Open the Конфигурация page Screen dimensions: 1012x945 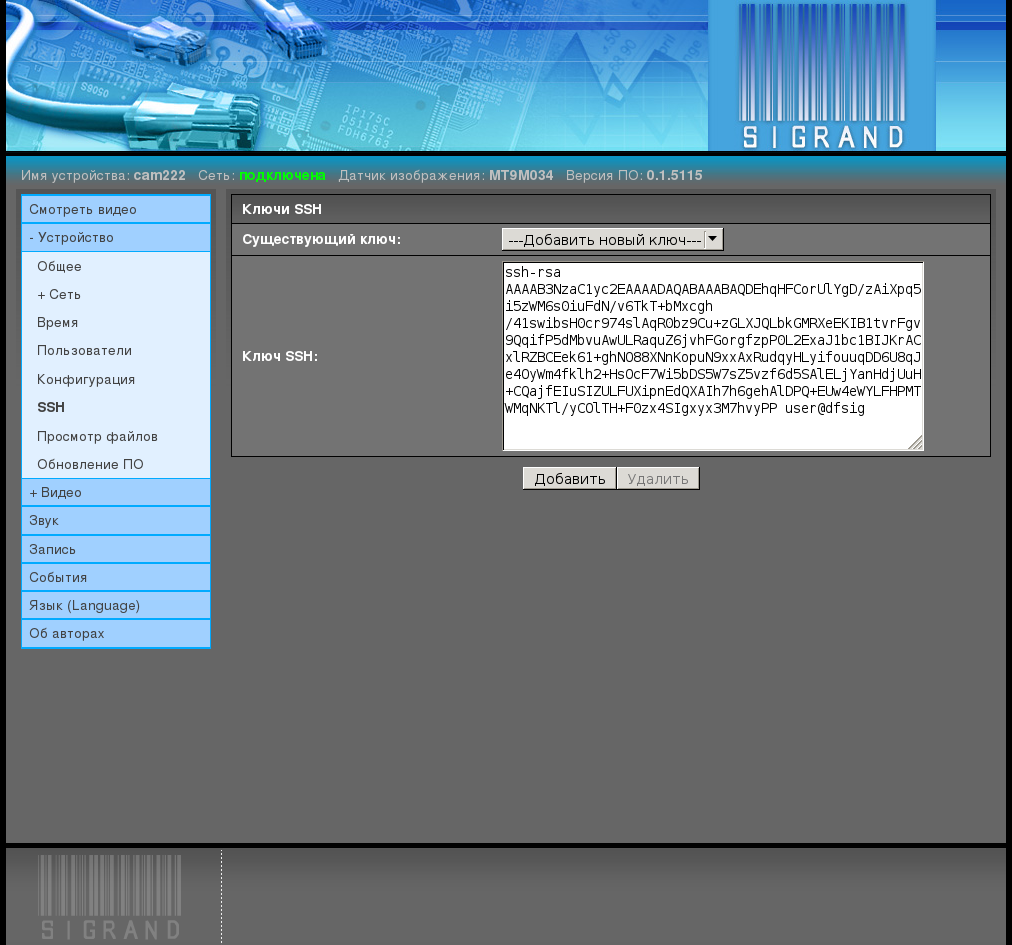click(x=86, y=379)
